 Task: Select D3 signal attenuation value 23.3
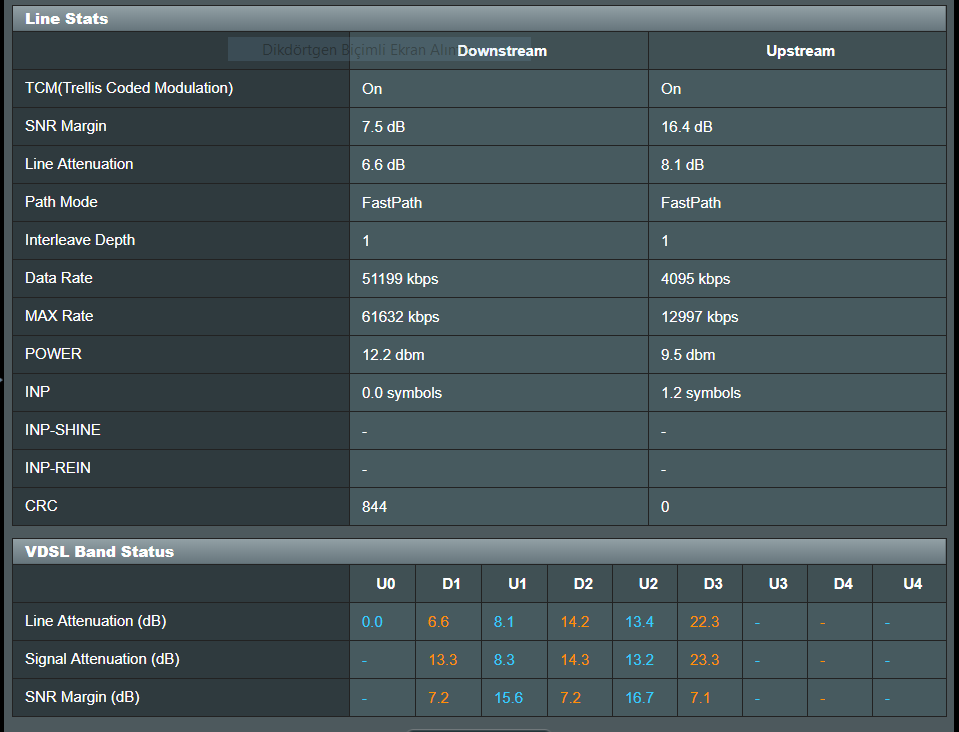point(705,660)
